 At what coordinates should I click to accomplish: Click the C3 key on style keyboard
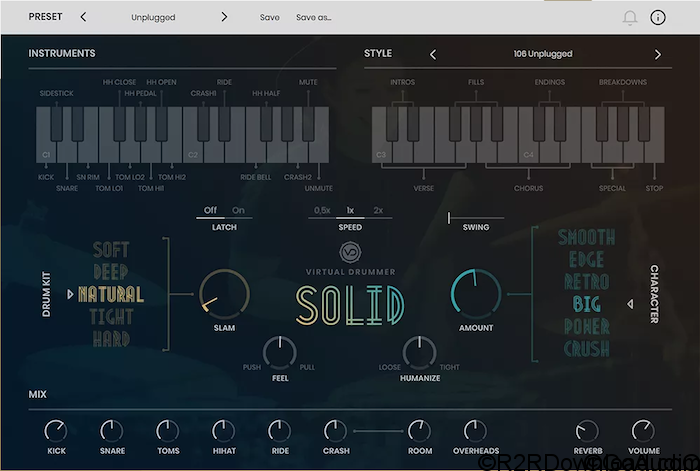tap(381, 152)
